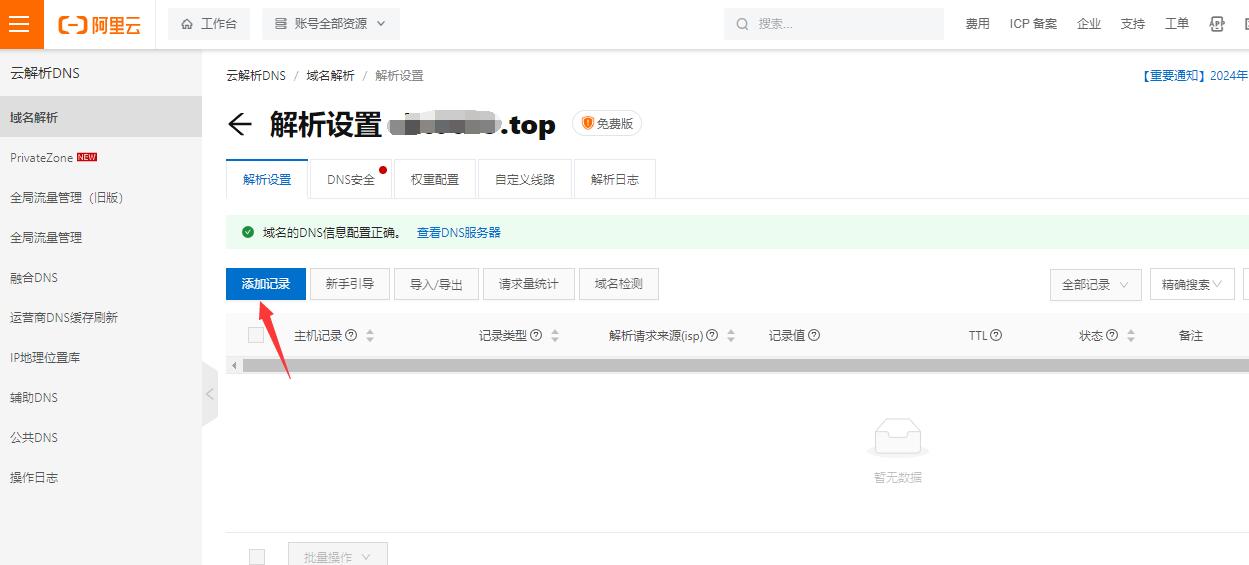Expand the 全部记录 filter dropdown

click(x=1095, y=284)
